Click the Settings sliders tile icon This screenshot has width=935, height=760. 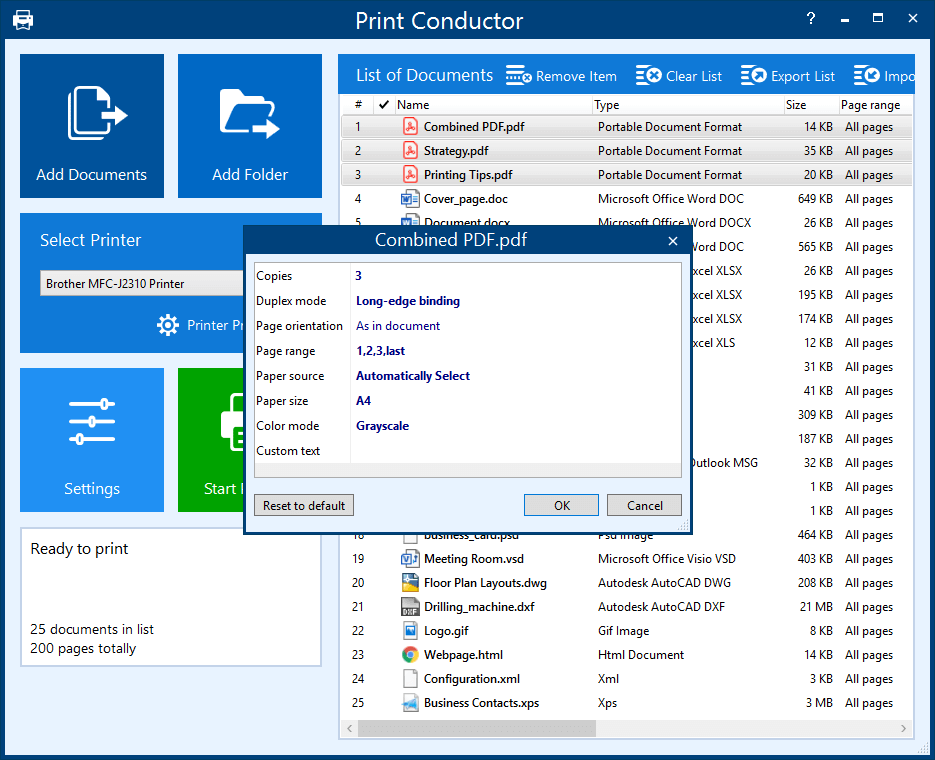(91, 420)
